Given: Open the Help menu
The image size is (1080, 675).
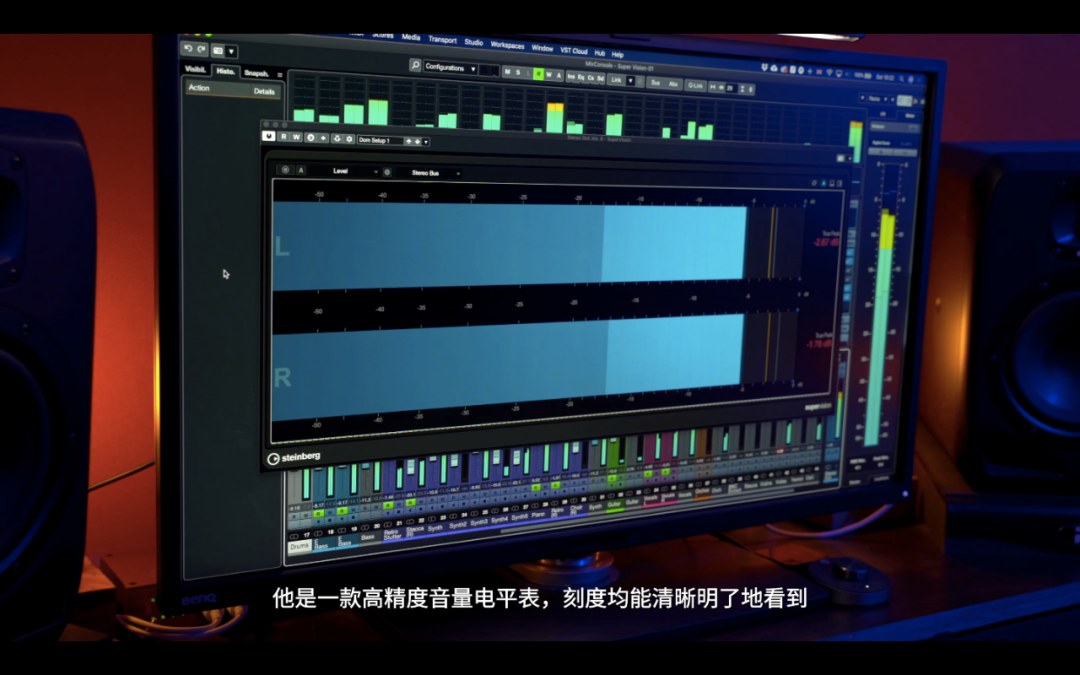Looking at the screenshot, I should pyautogui.click(x=617, y=54).
